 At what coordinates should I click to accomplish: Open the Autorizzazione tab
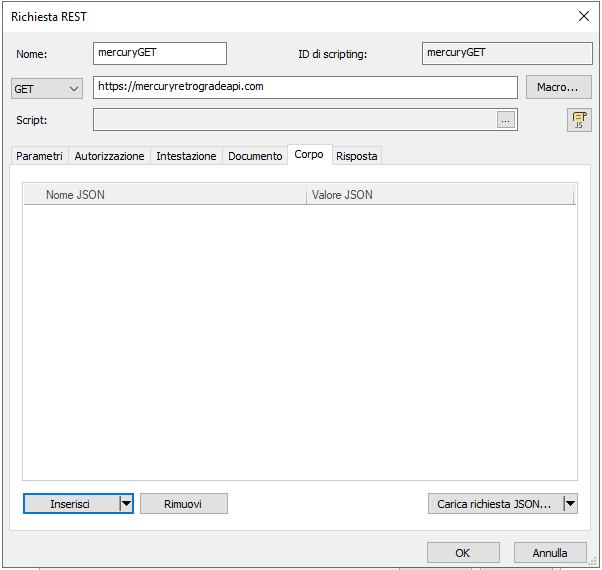pyautogui.click(x=109, y=157)
